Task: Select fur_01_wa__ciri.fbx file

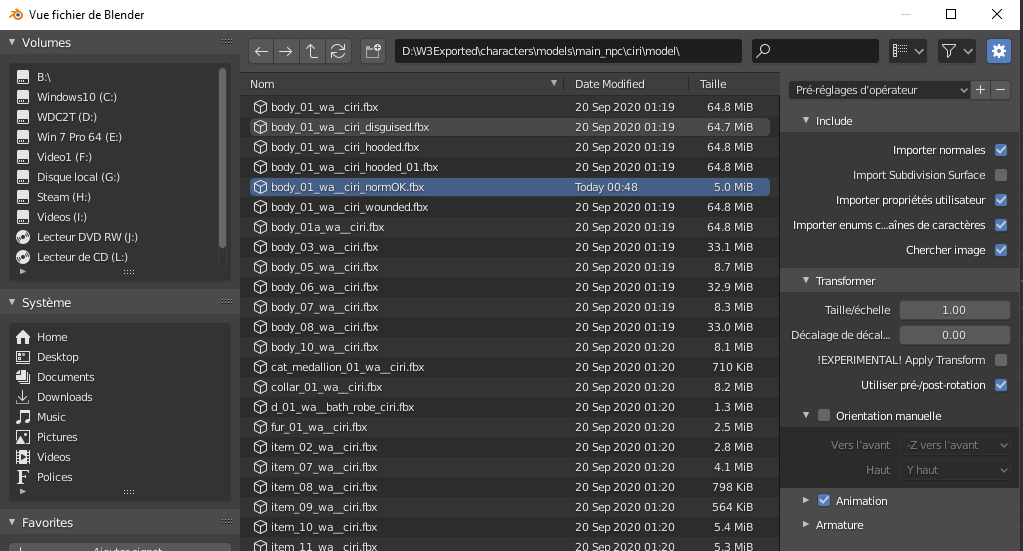Action: coord(510,427)
